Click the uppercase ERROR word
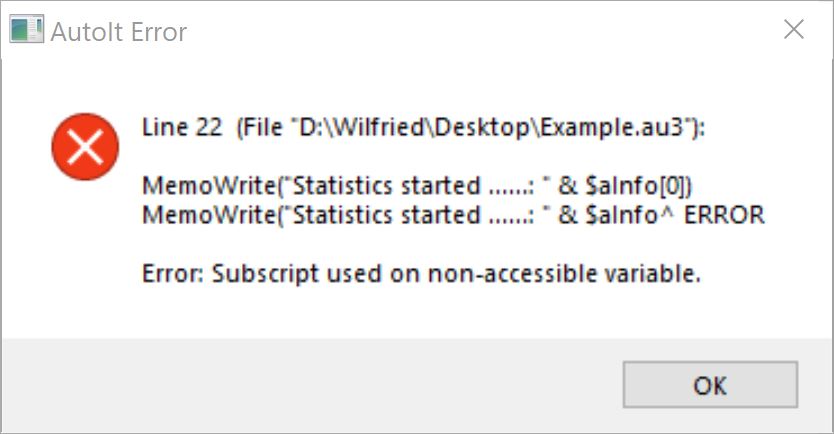834x434 pixels. tap(724, 215)
